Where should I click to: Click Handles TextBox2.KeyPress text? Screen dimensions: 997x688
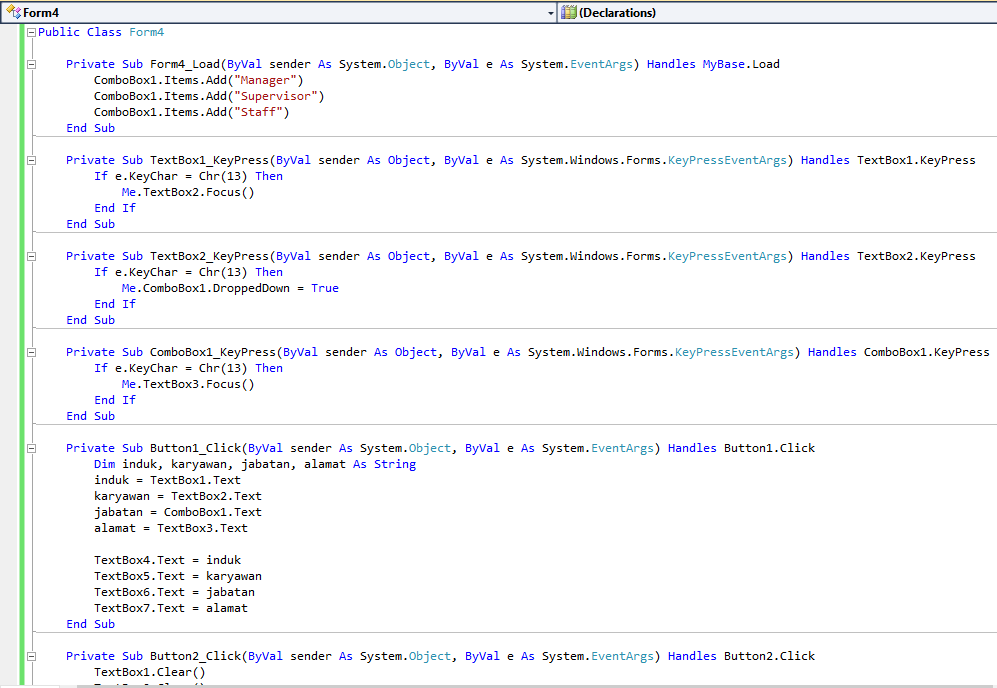888,256
